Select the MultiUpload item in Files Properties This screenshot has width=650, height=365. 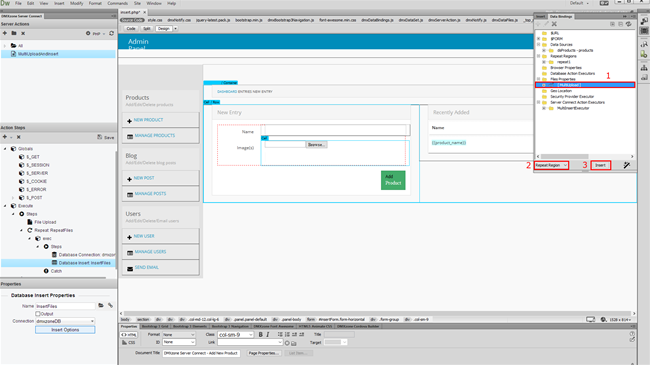pos(585,85)
